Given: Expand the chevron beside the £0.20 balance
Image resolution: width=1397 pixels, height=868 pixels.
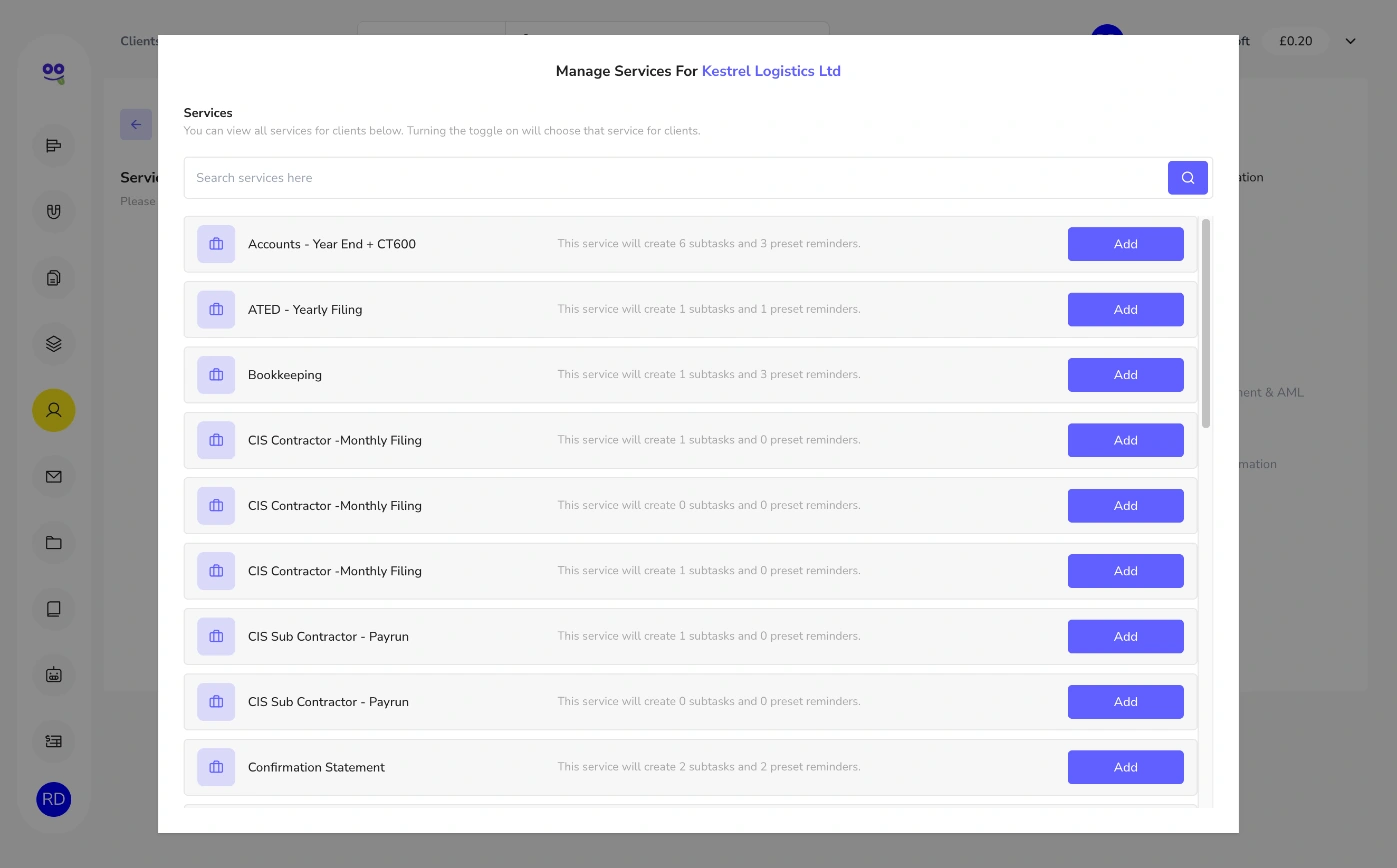Looking at the screenshot, I should pyautogui.click(x=1350, y=41).
